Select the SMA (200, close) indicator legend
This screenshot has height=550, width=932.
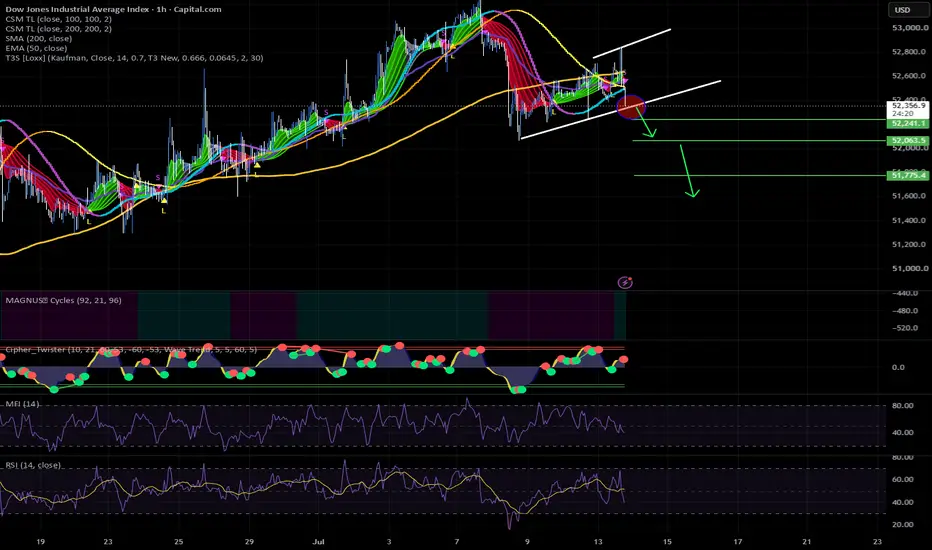[x=39, y=39]
